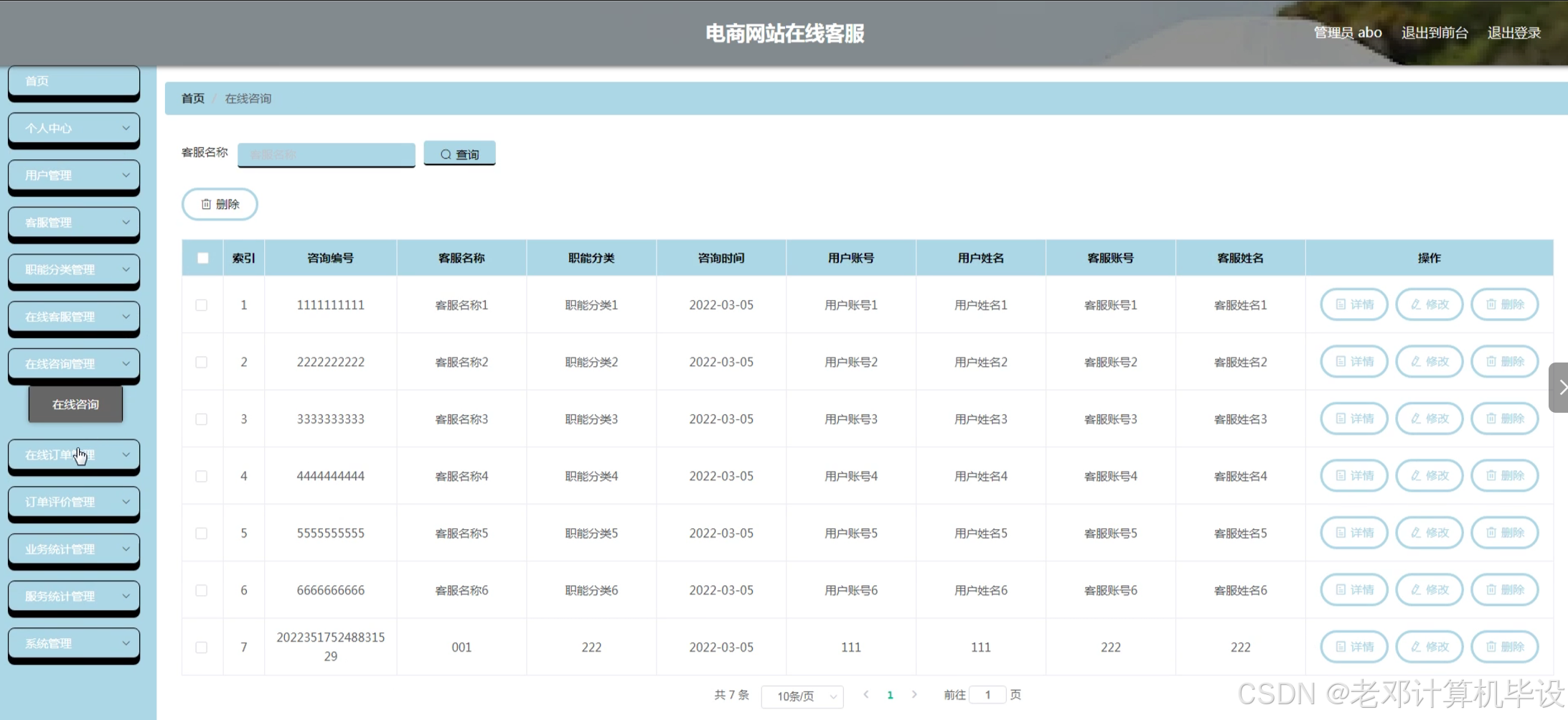Click the 前往 page number input
The image size is (1568, 720).
pyautogui.click(x=988, y=694)
